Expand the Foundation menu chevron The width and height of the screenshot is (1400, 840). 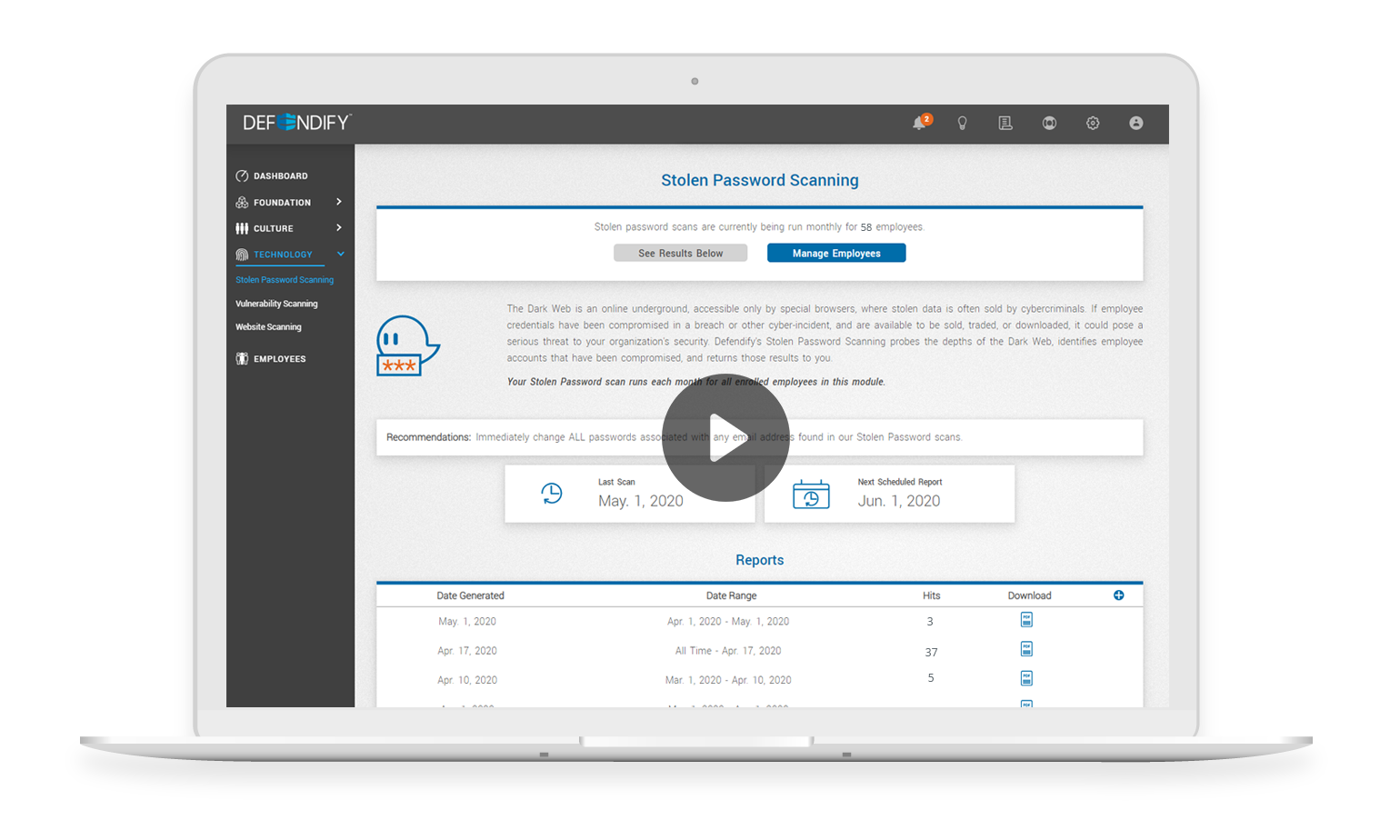(x=339, y=202)
